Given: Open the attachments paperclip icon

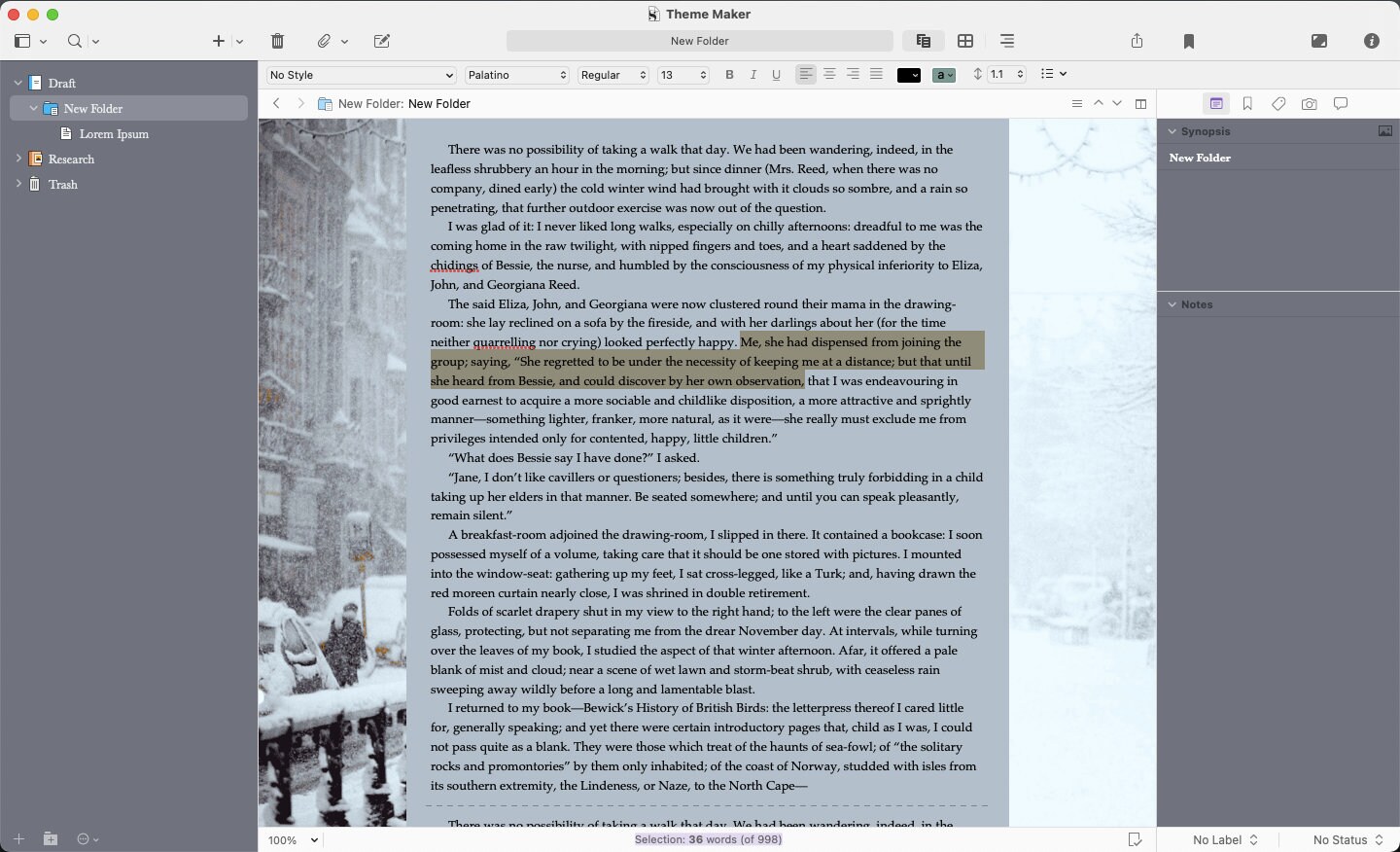Looking at the screenshot, I should (324, 41).
